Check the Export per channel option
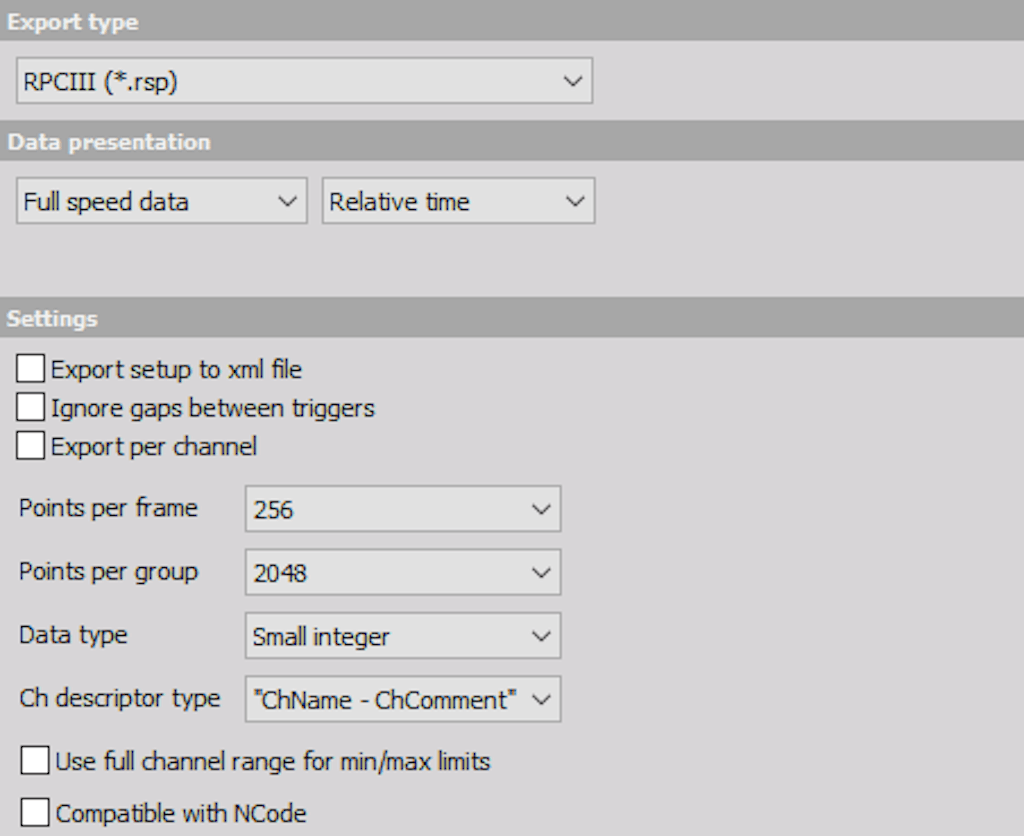 [x=31, y=446]
